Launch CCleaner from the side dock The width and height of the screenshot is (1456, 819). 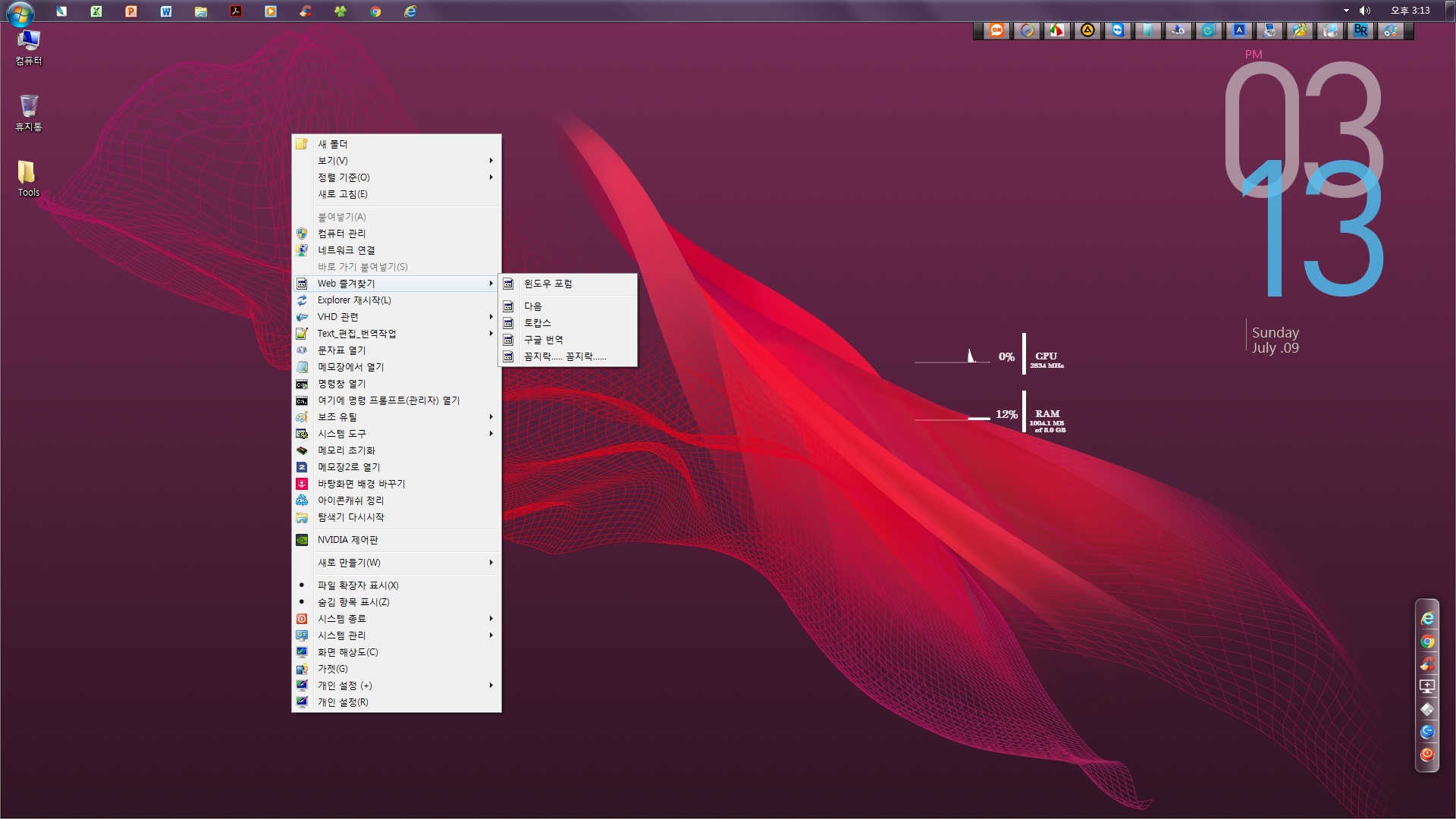1427,664
